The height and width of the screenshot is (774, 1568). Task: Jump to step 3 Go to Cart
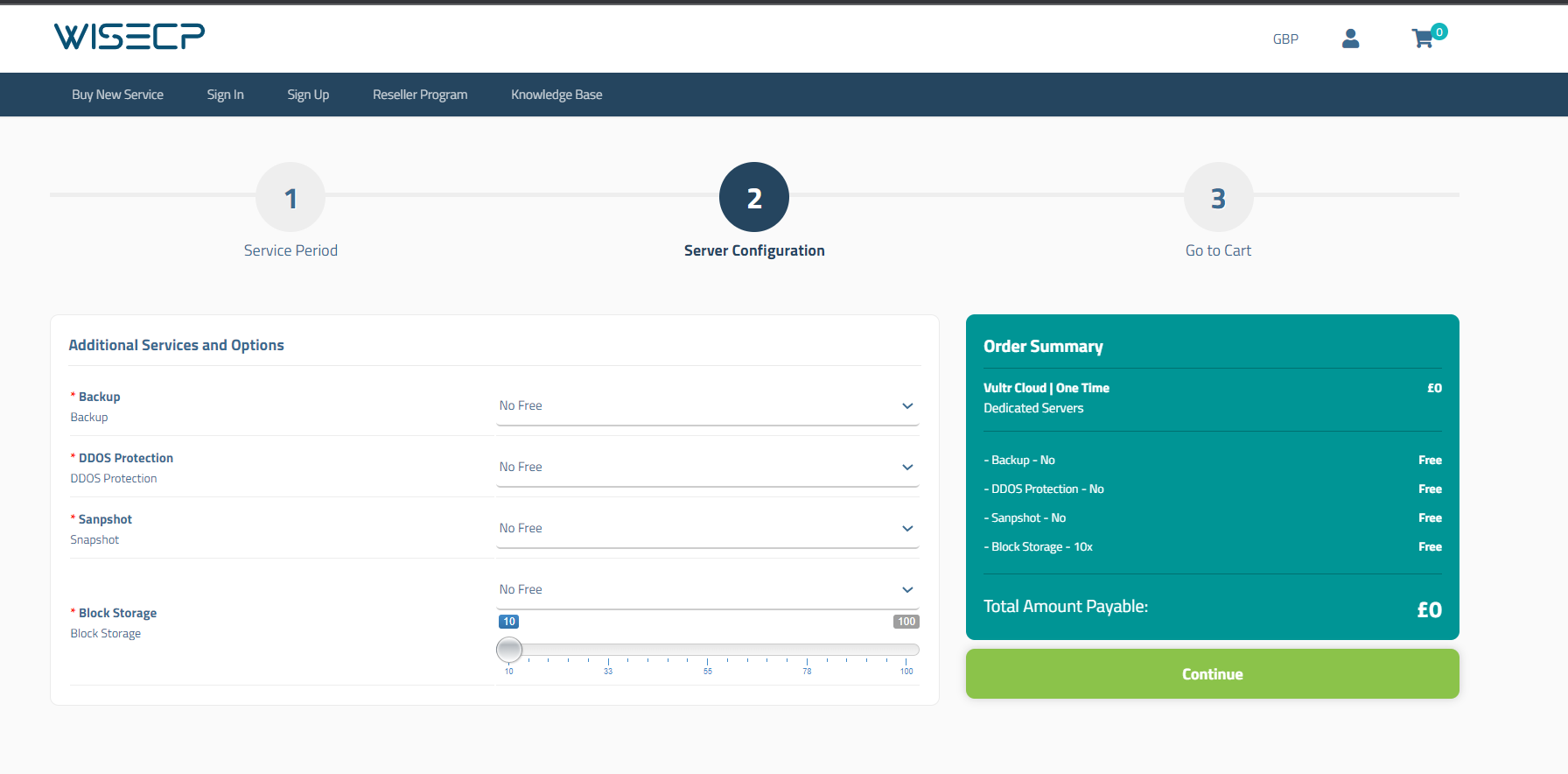click(1218, 197)
